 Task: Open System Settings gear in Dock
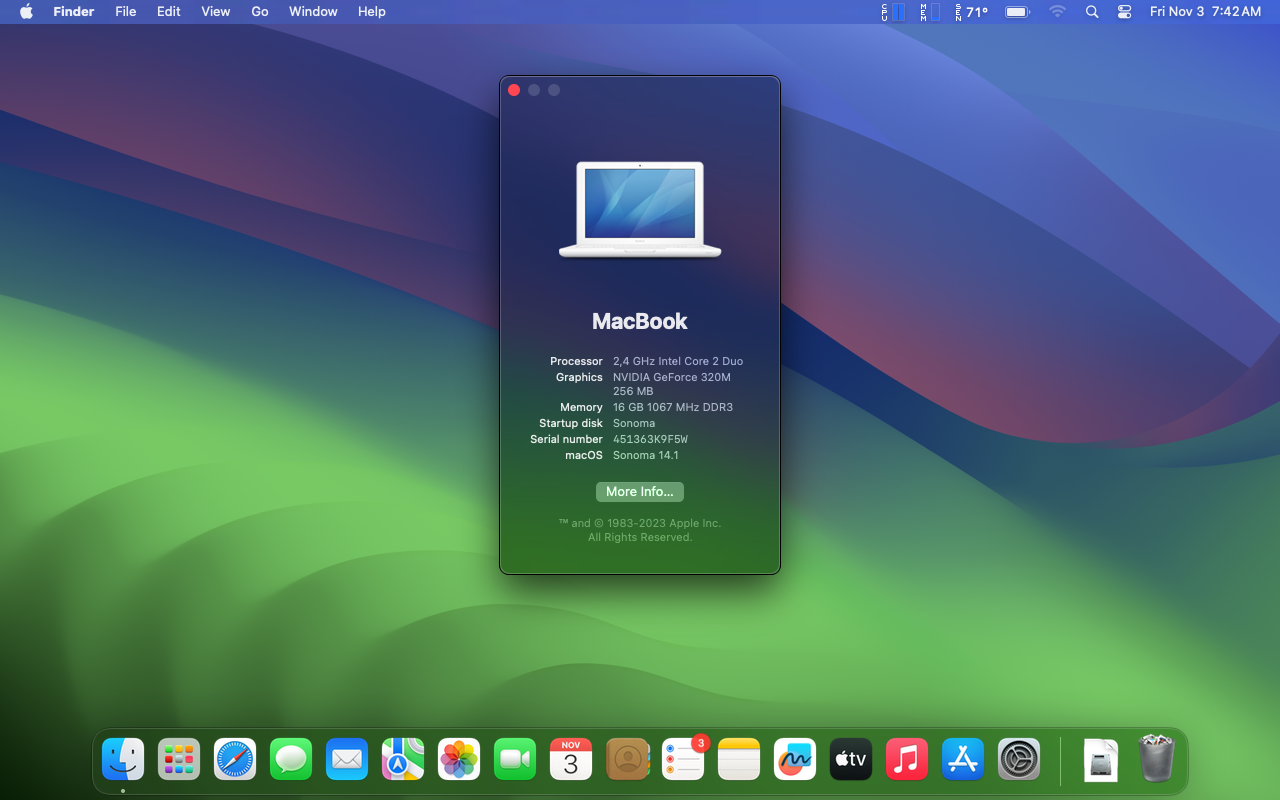(1019, 760)
